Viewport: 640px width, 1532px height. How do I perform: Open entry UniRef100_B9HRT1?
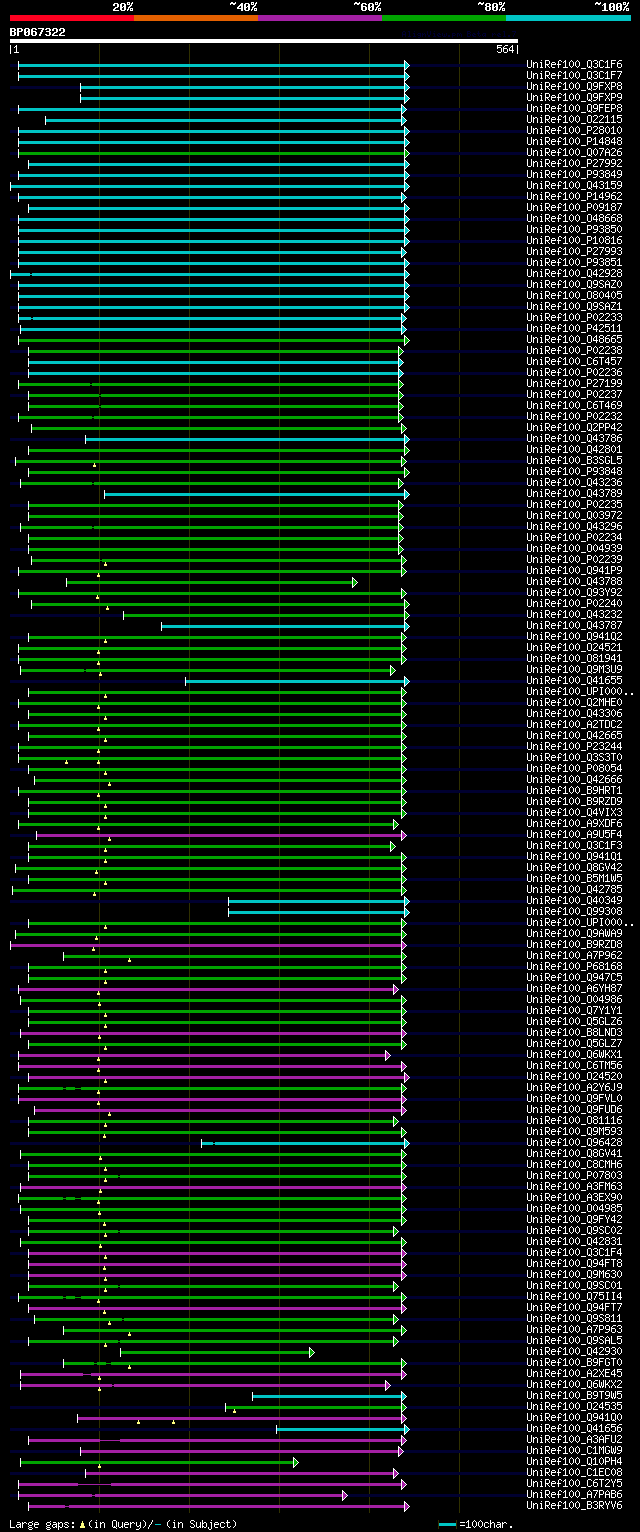(574, 791)
